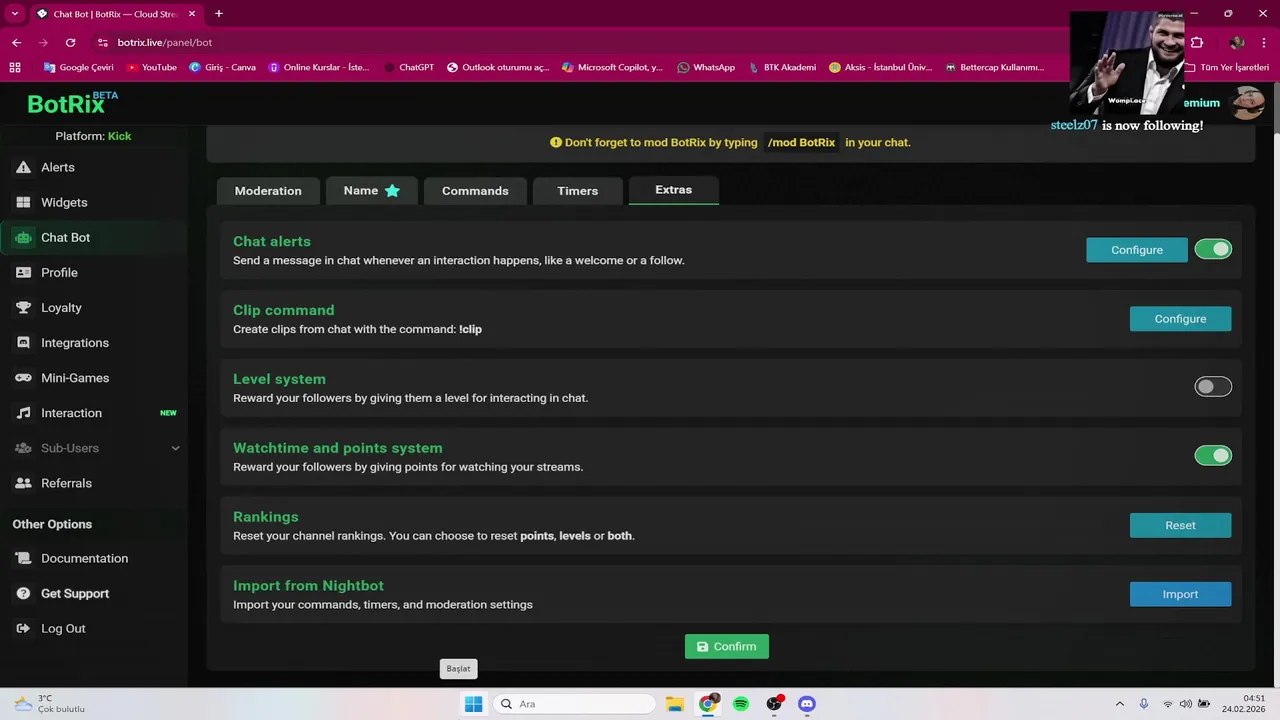Image resolution: width=1280 pixels, height=720 pixels.
Task: Disable Watchtime and points system toggle
Action: pos(1213,456)
